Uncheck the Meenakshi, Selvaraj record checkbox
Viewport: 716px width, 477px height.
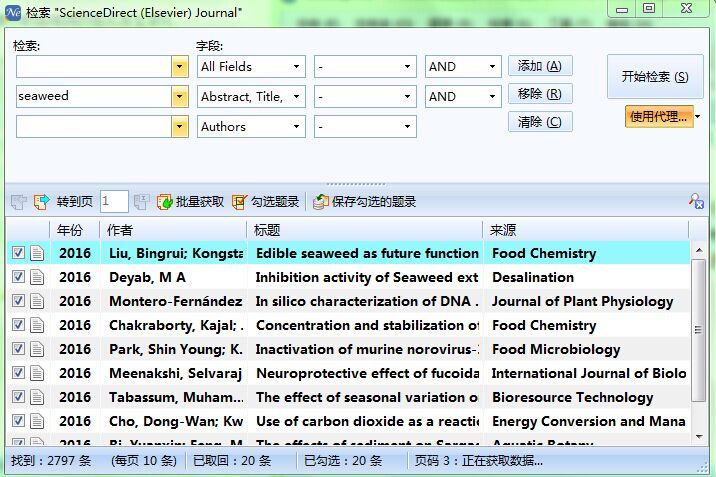pyautogui.click(x=18, y=372)
